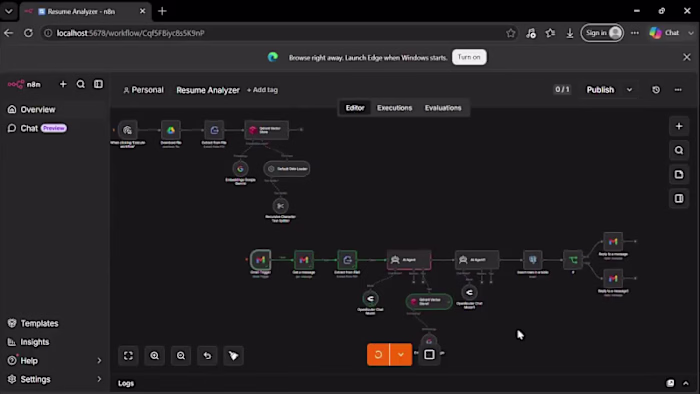Edit the Resume Analyzer workflow name
The height and width of the screenshot is (394, 700).
[208, 90]
